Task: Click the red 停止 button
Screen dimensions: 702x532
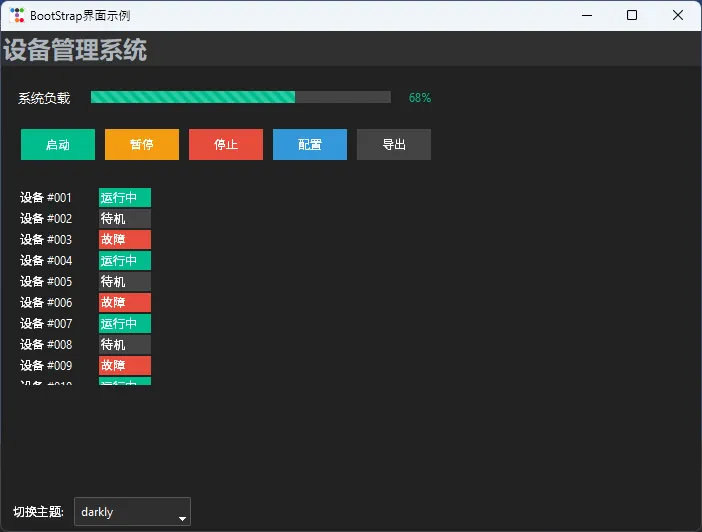Action: [226, 145]
